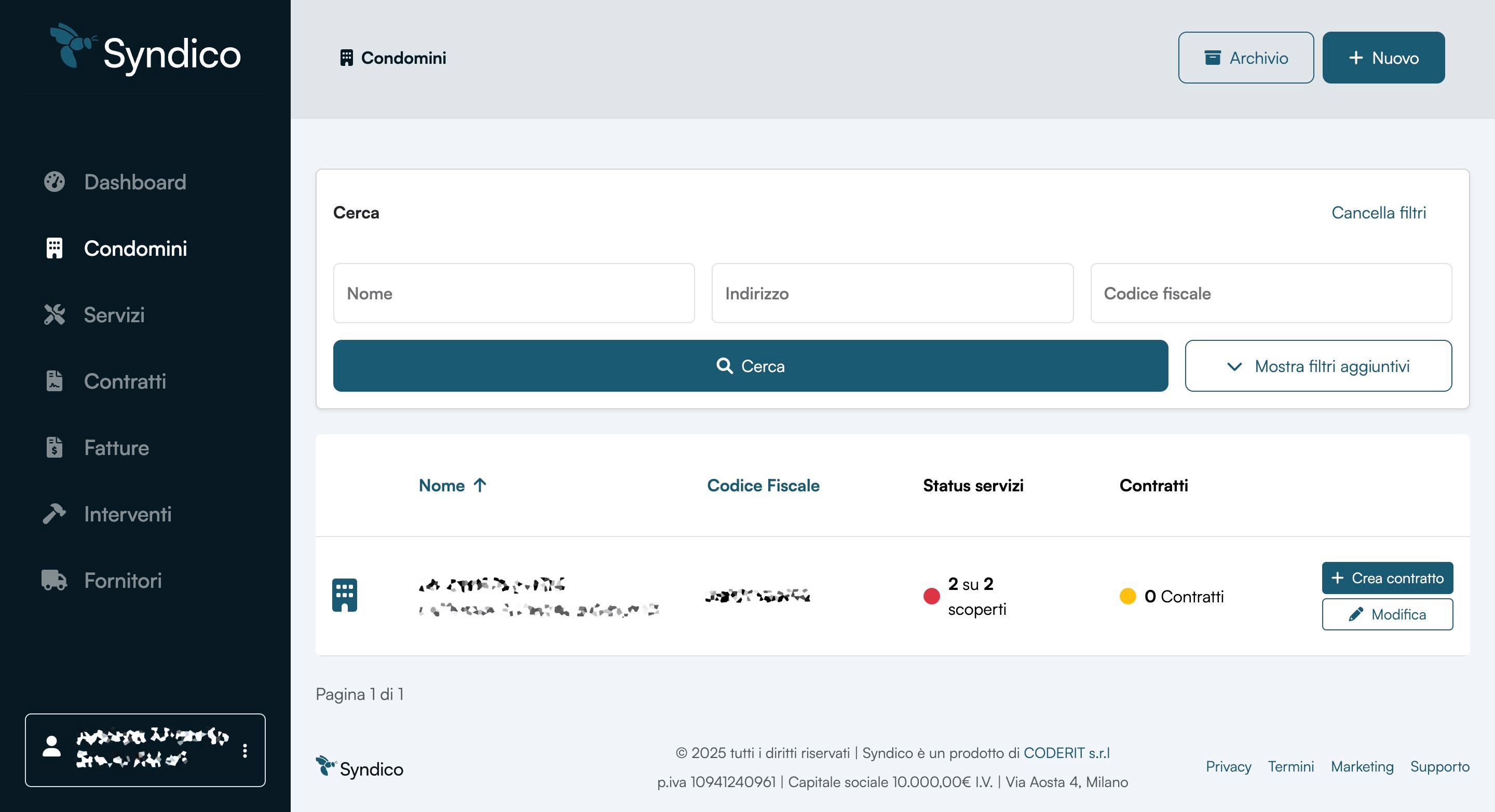Expand Mostra filtri aggiuntivi

[1318, 366]
